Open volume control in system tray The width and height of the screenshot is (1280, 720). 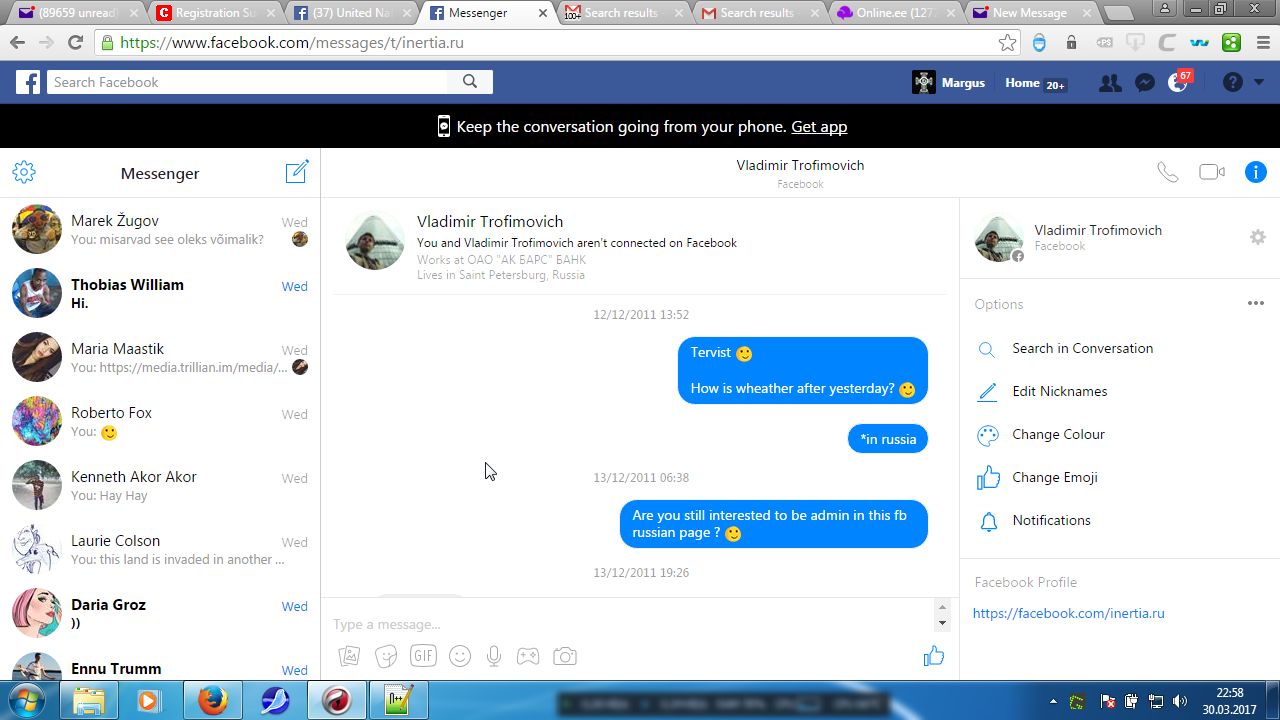(x=1180, y=701)
